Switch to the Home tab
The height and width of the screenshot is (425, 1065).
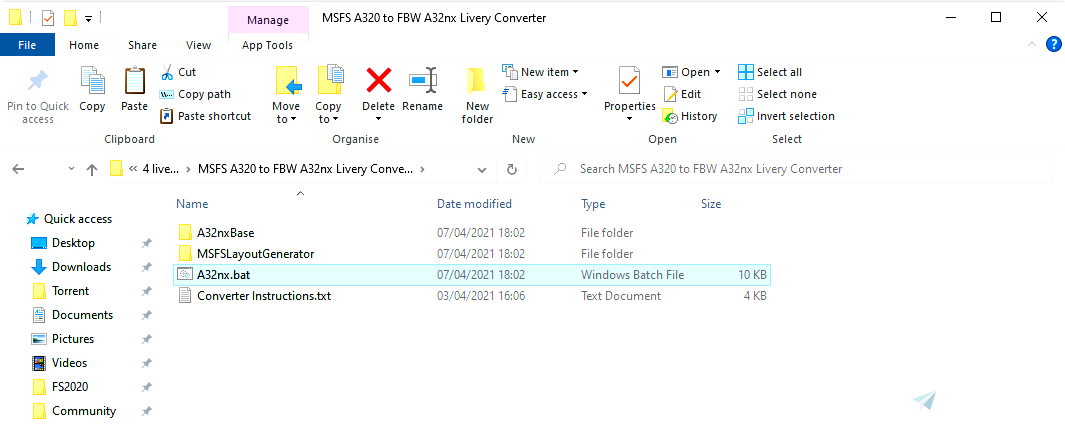tap(84, 45)
